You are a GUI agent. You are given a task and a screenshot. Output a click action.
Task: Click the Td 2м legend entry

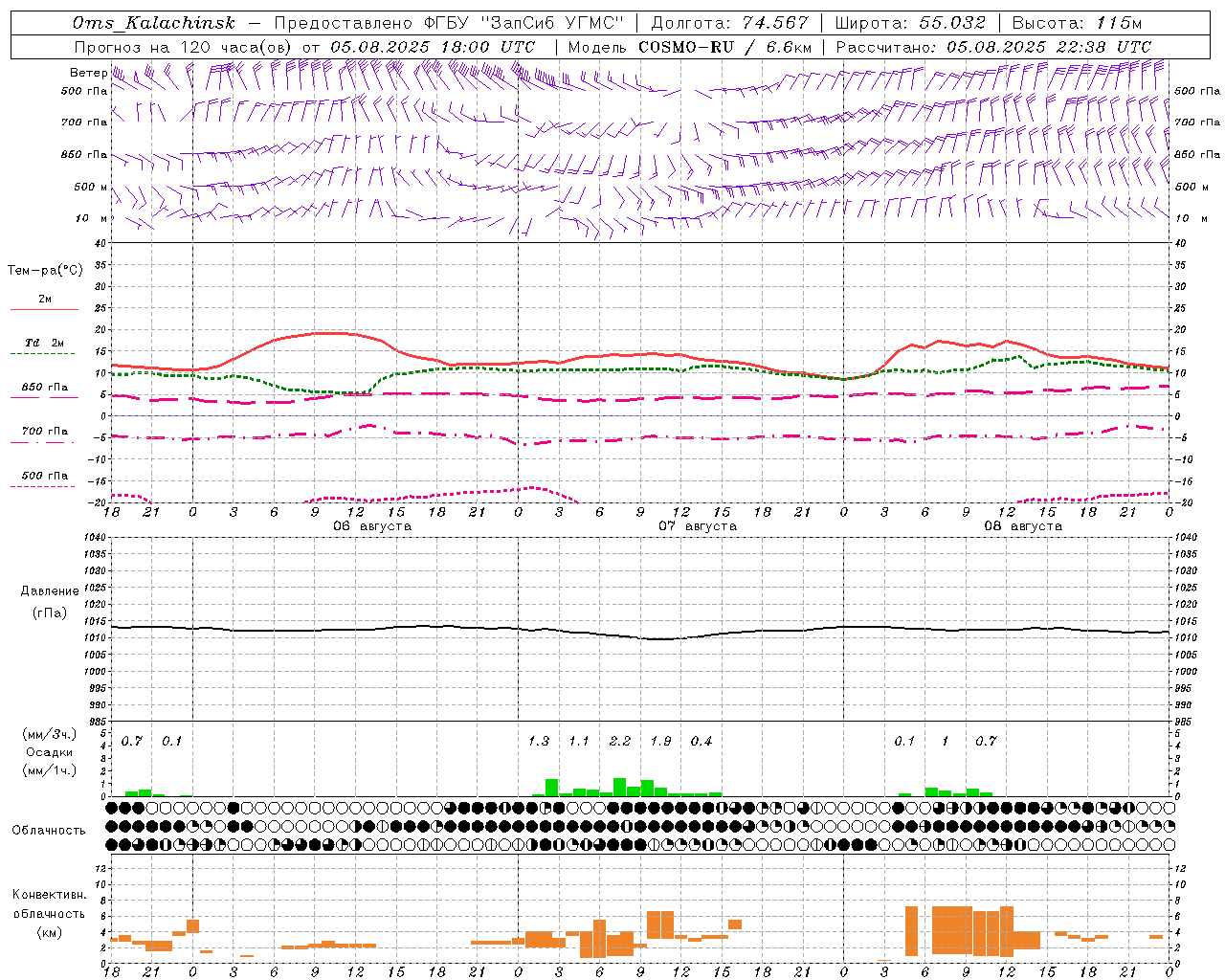coord(45,343)
